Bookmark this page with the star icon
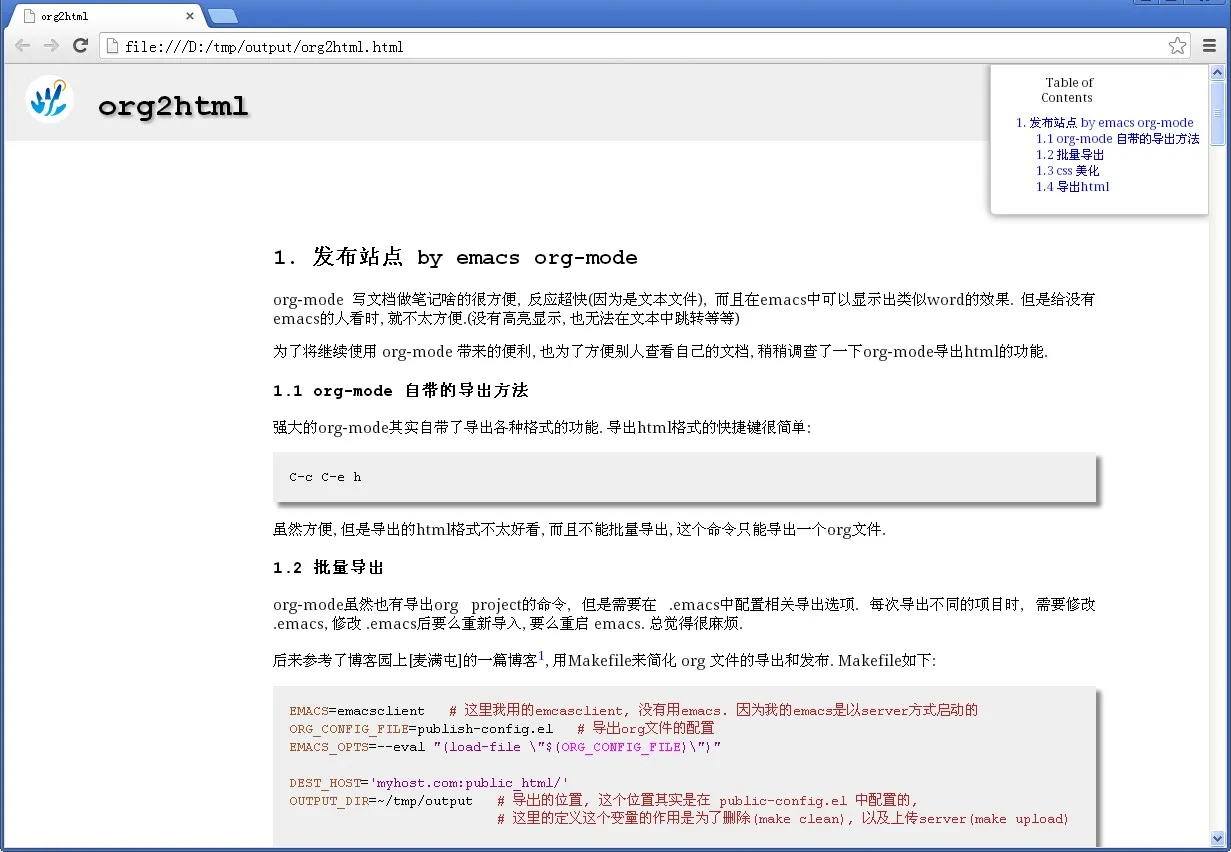The width and height of the screenshot is (1231, 852). pyautogui.click(x=1178, y=46)
